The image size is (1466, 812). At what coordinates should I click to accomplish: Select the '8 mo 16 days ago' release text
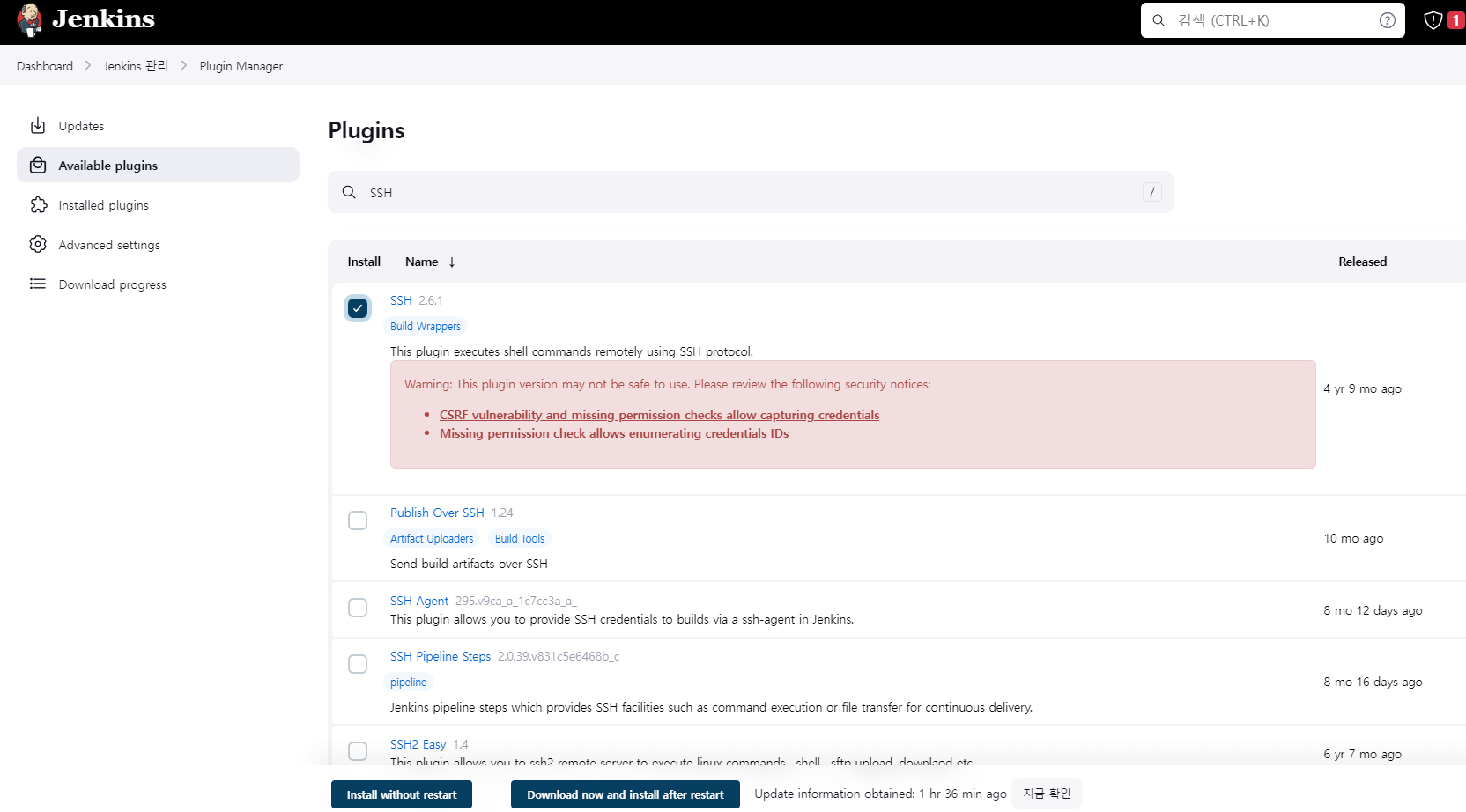point(1373,682)
